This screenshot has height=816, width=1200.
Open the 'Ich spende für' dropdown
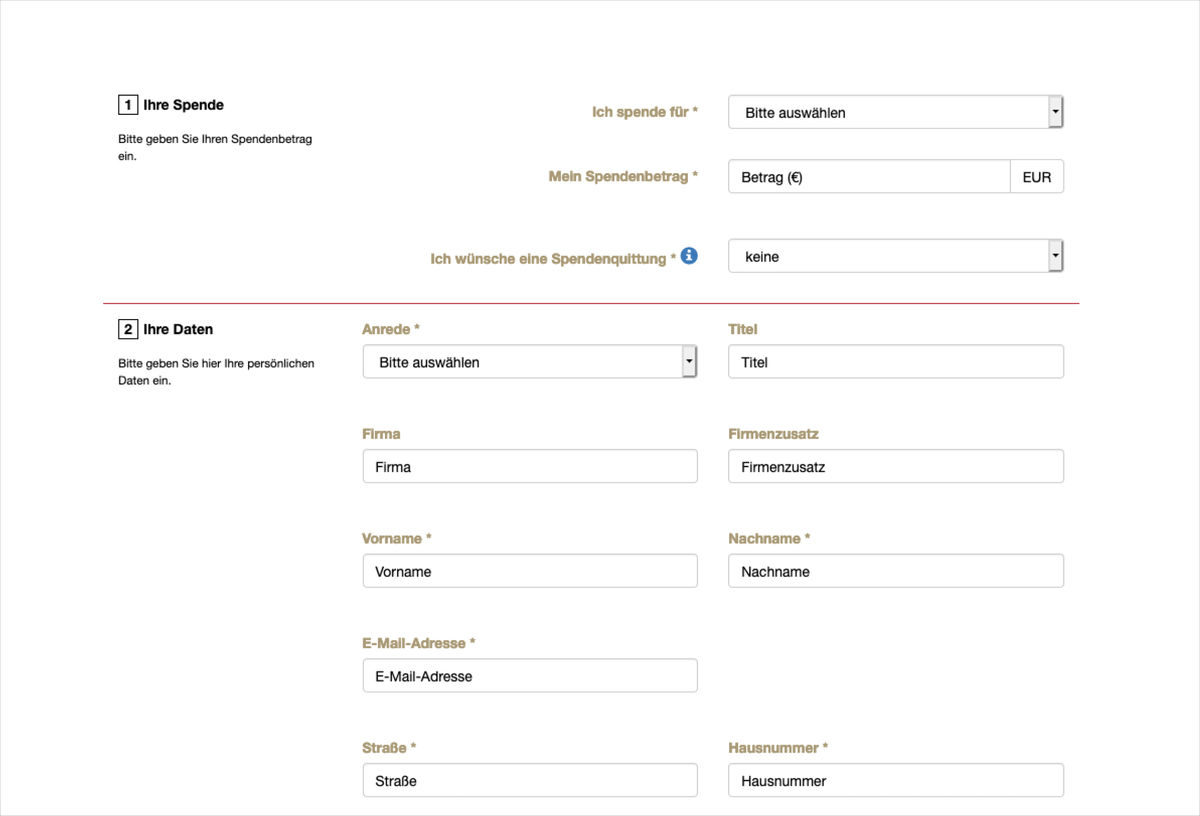tap(896, 112)
